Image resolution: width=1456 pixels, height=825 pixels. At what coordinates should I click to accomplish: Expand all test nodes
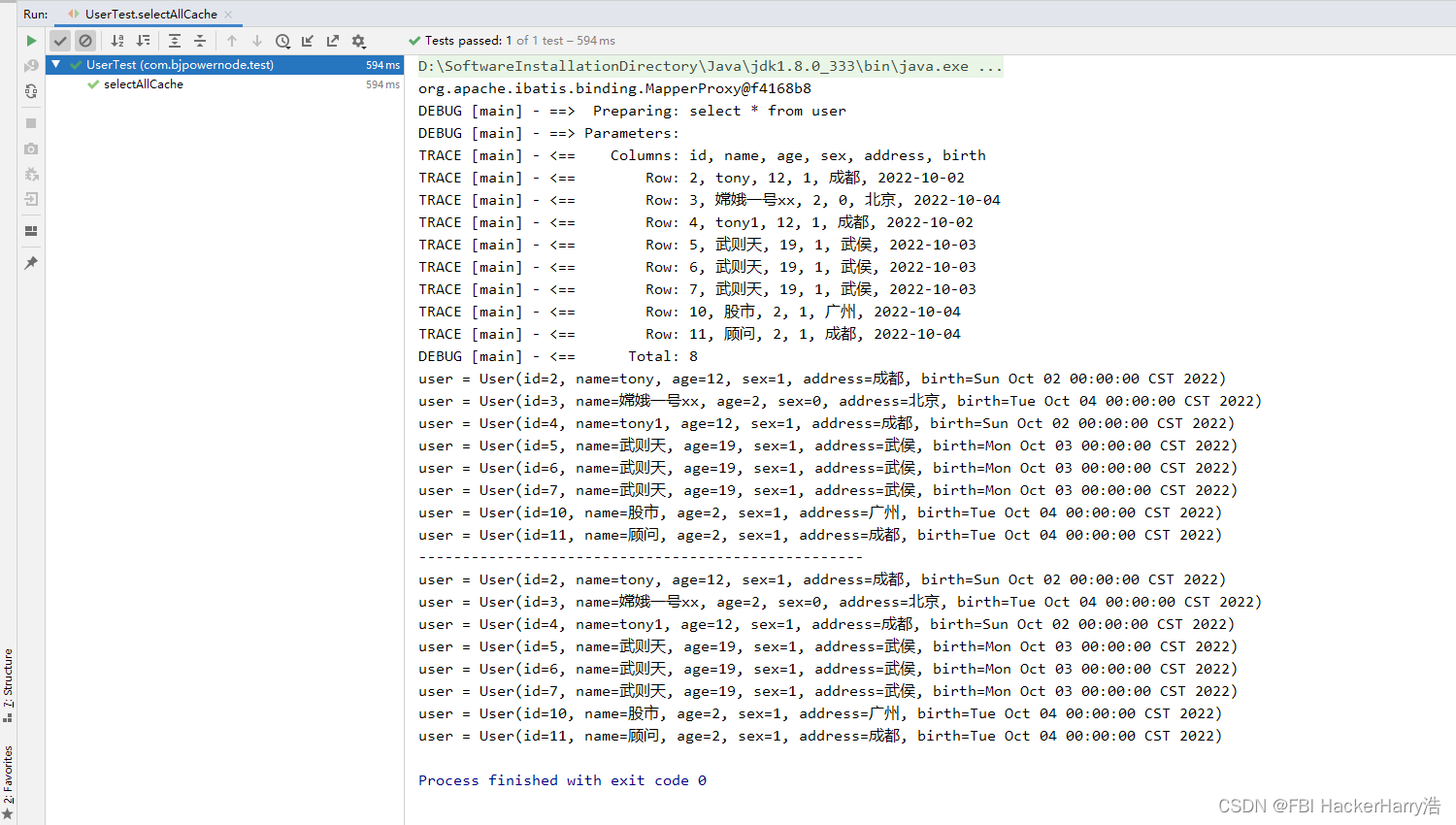pos(175,41)
